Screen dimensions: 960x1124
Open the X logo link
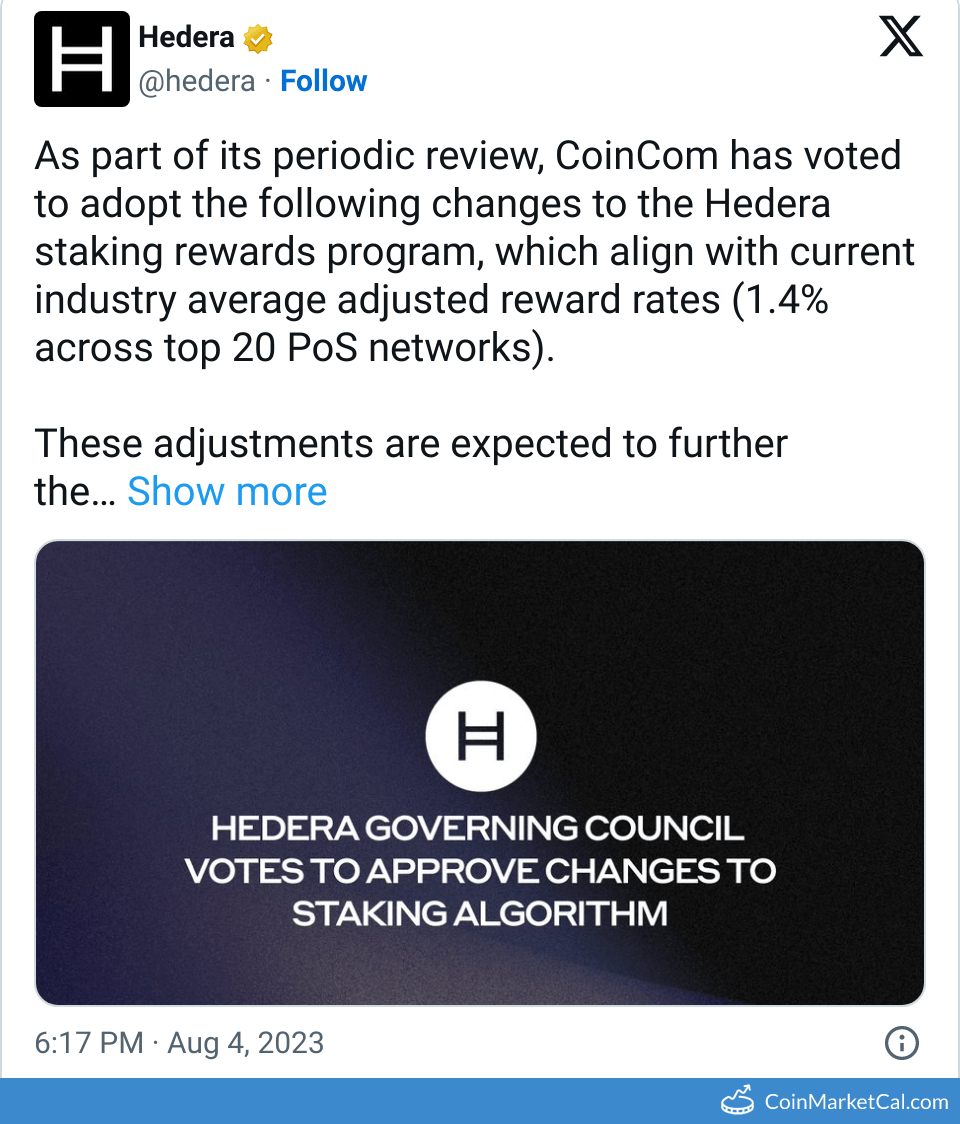point(900,39)
